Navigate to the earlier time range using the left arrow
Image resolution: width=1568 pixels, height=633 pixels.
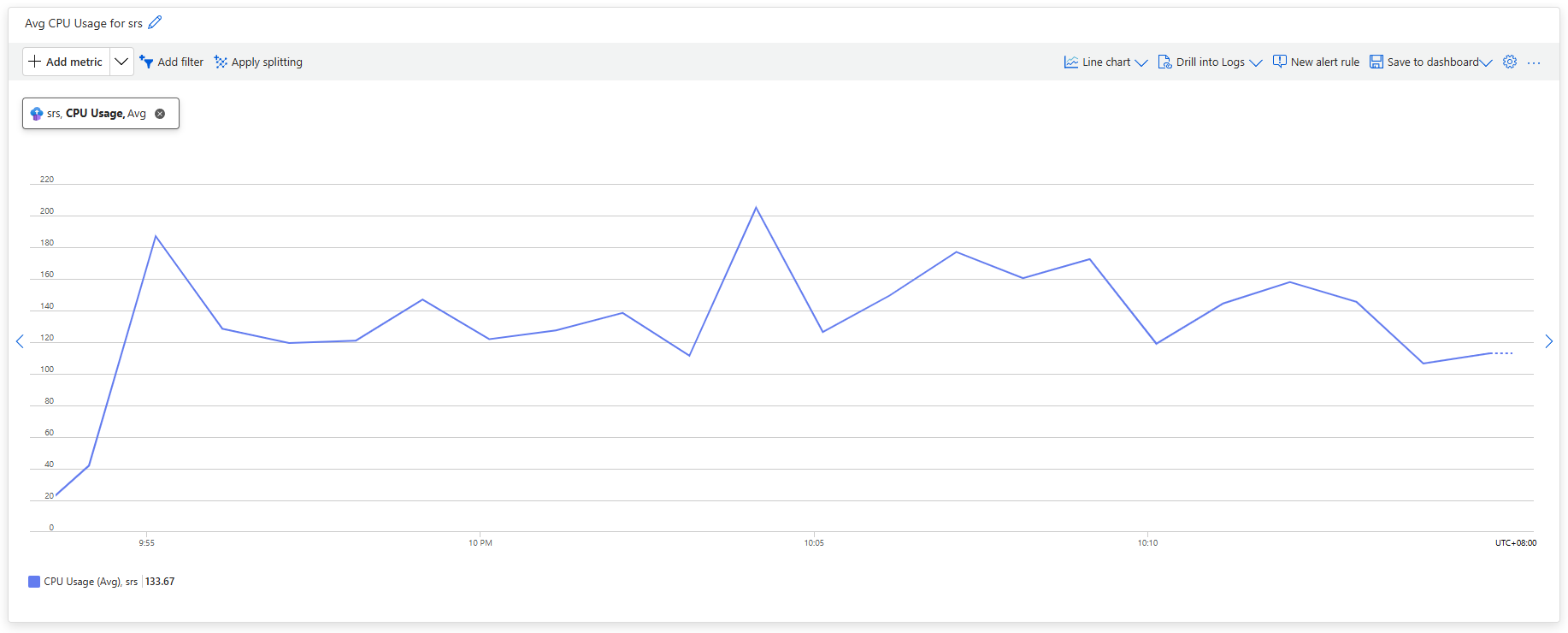point(20,341)
